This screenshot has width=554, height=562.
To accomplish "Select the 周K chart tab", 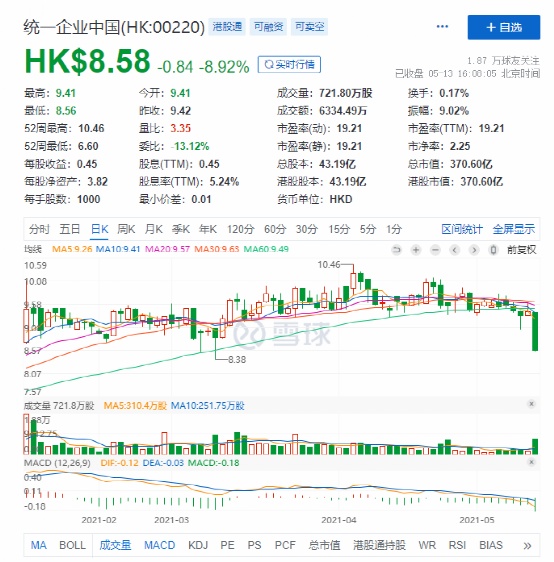I will tap(126, 229).
